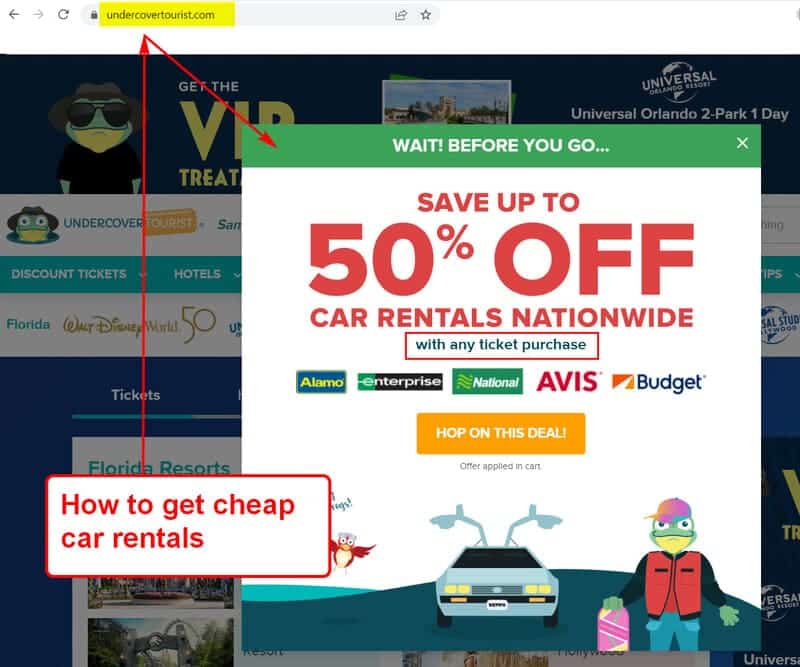Click the Budget rental logo
The width and height of the screenshot is (800, 667).
pyautogui.click(x=658, y=382)
